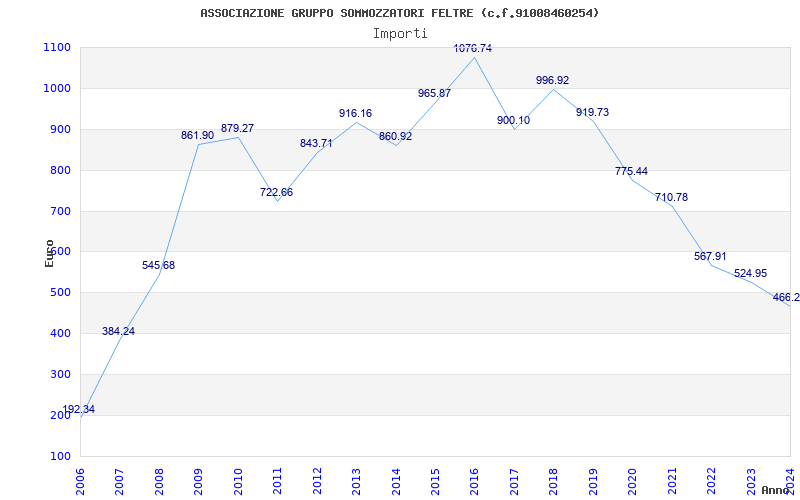Viewport: 800px width, 500px height.
Task: Select data label 996.92
Action: 553,81
